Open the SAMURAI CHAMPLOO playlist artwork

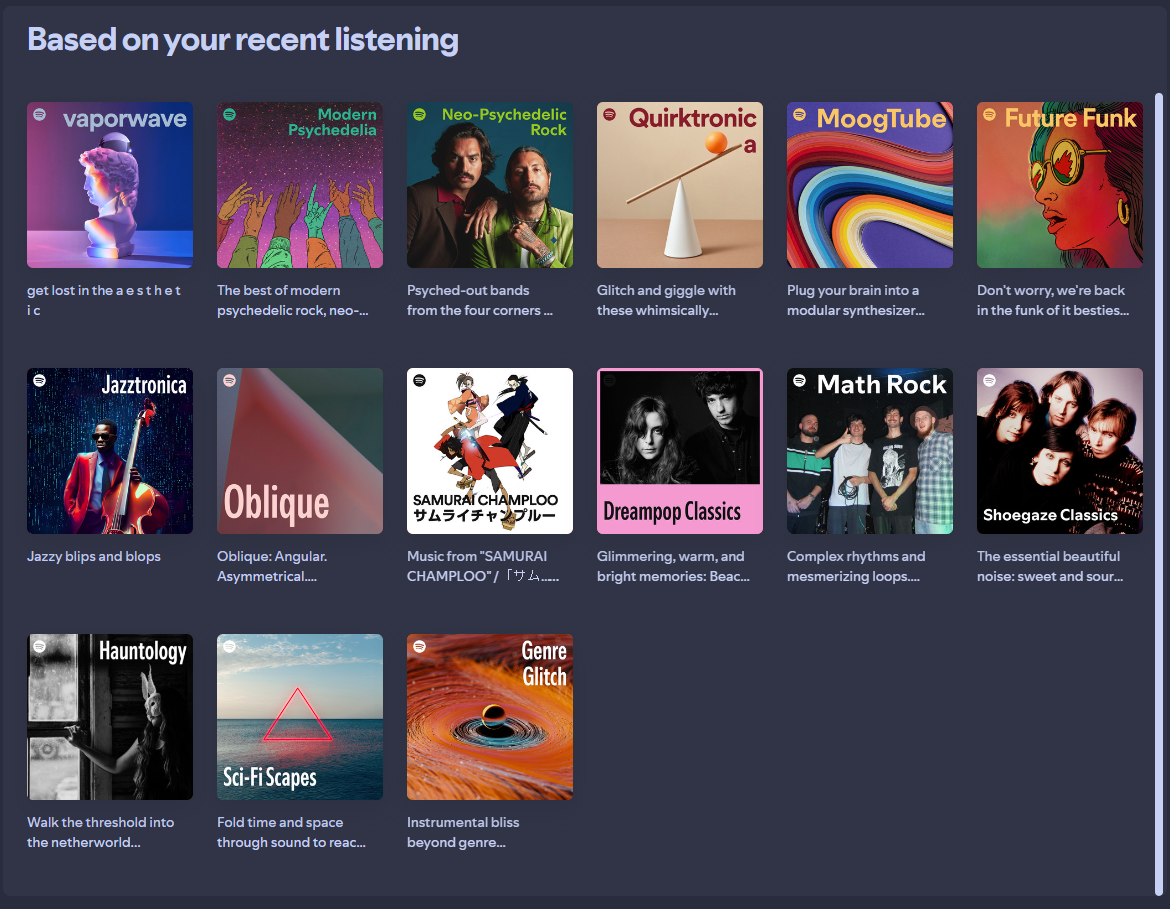point(490,451)
